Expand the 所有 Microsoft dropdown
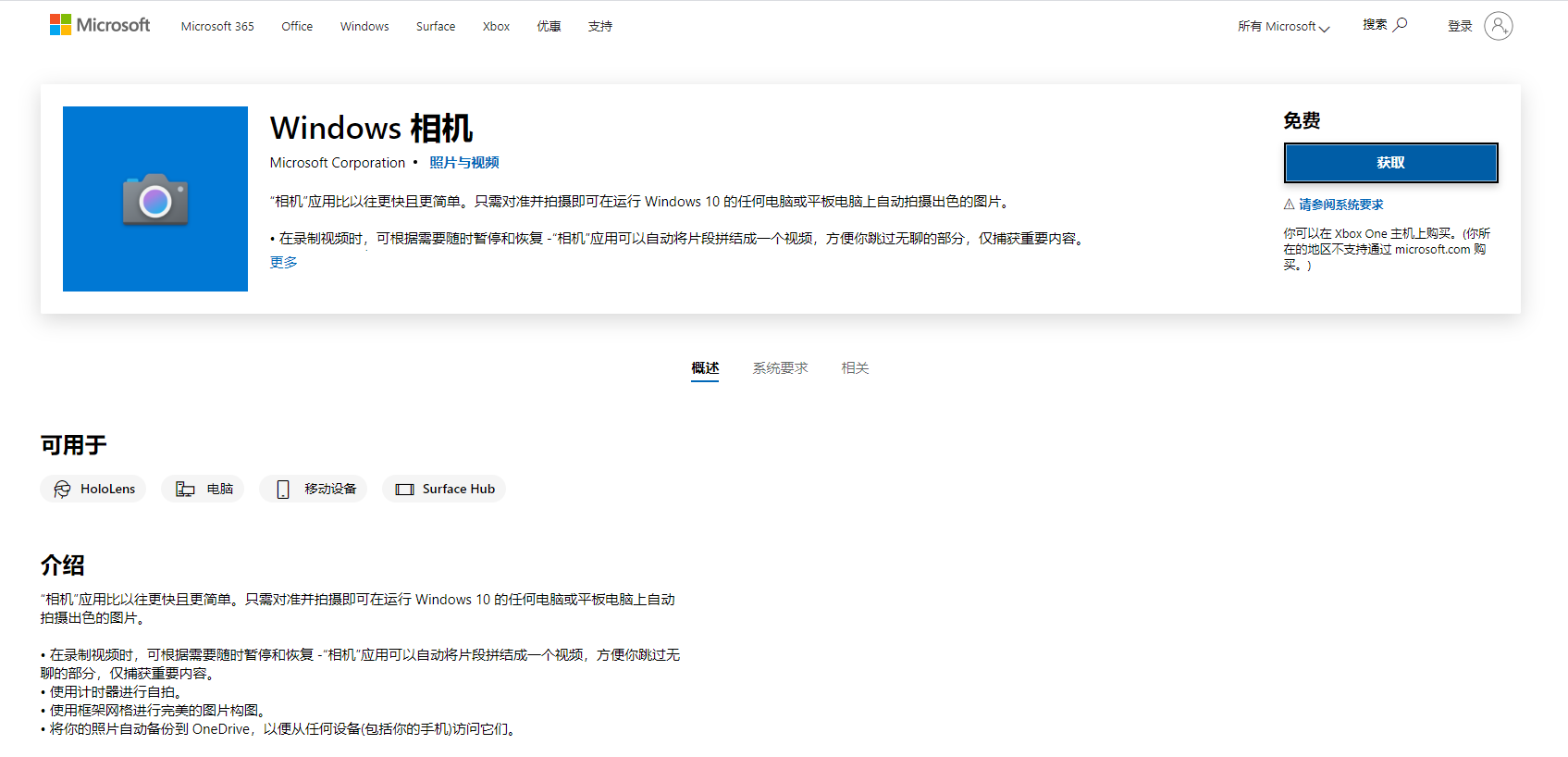Viewport: 1568px width, 757px height. (x=1283, y=27)
